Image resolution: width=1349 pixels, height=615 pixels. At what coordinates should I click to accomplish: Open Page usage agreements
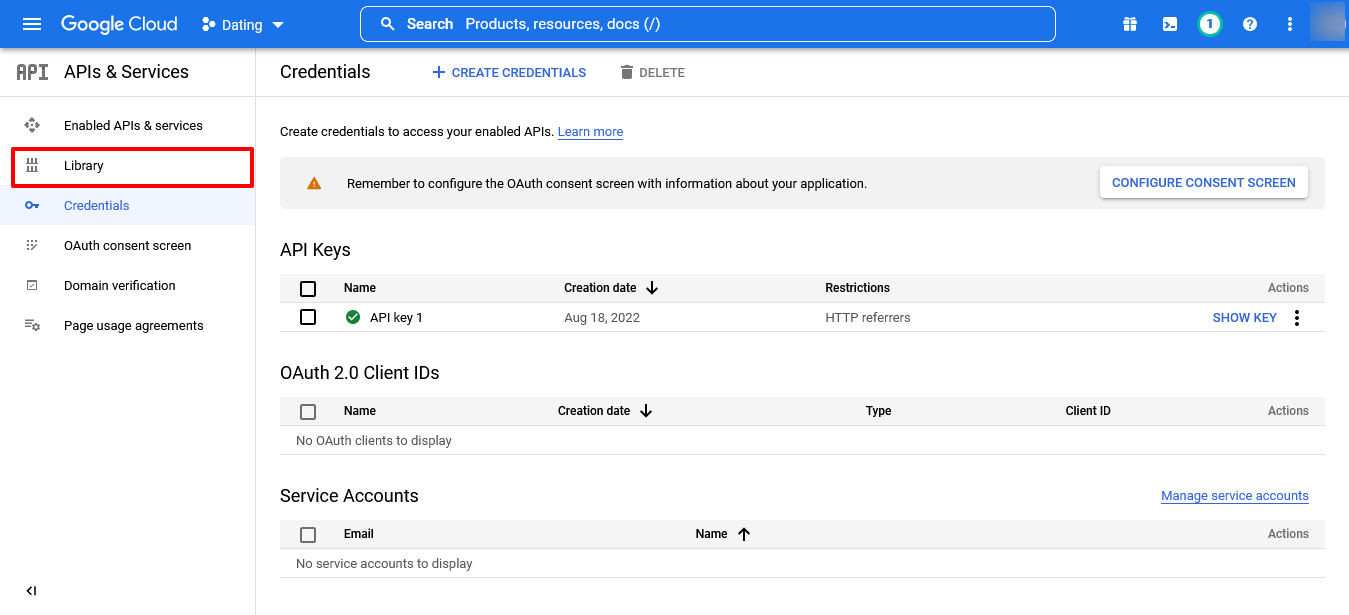click(134, 325)
